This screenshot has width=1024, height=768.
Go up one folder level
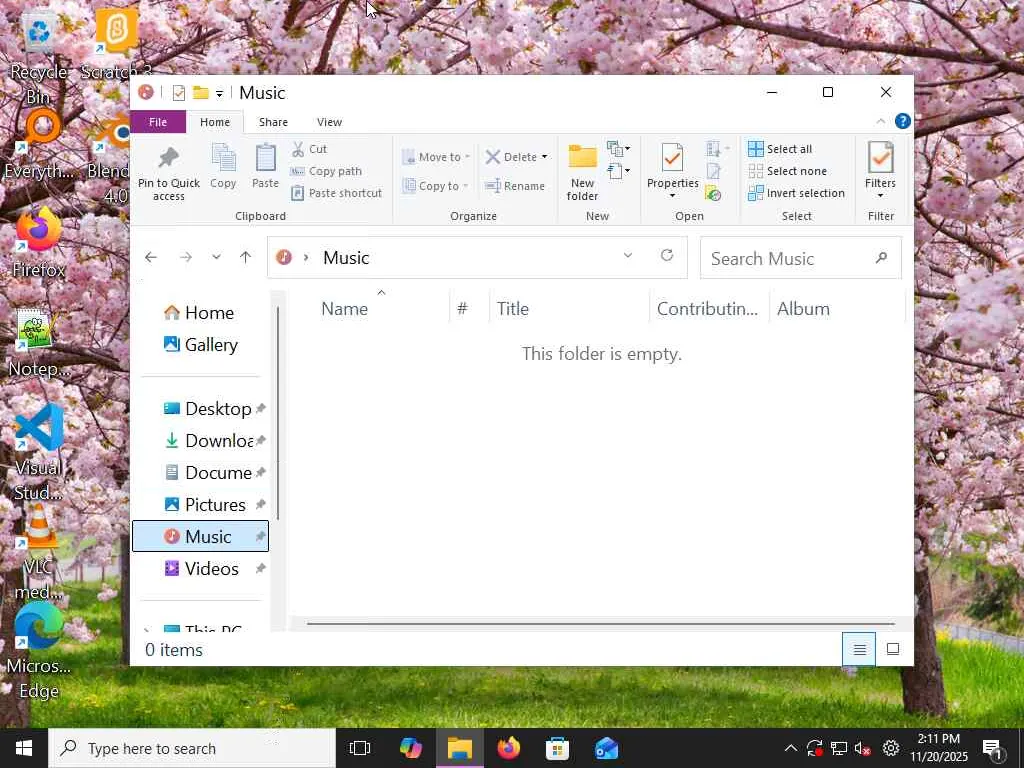click(246, 257)
